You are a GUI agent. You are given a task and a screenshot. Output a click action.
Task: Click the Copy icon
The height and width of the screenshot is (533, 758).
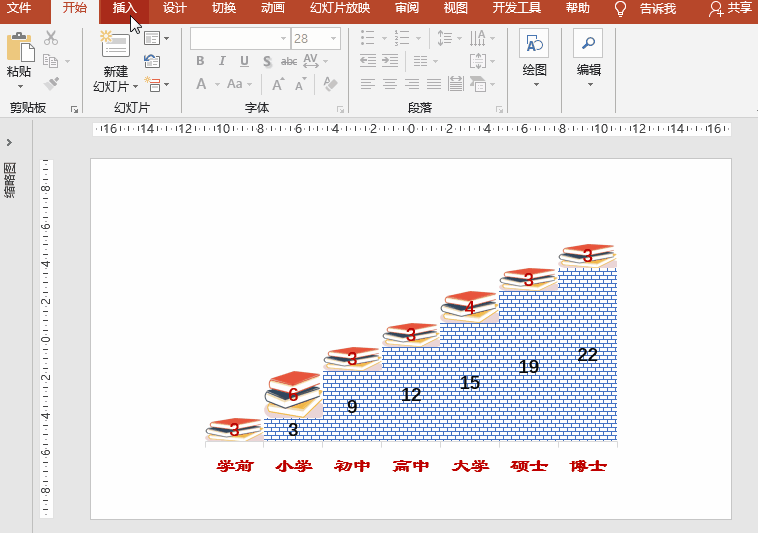pos(50,61)
